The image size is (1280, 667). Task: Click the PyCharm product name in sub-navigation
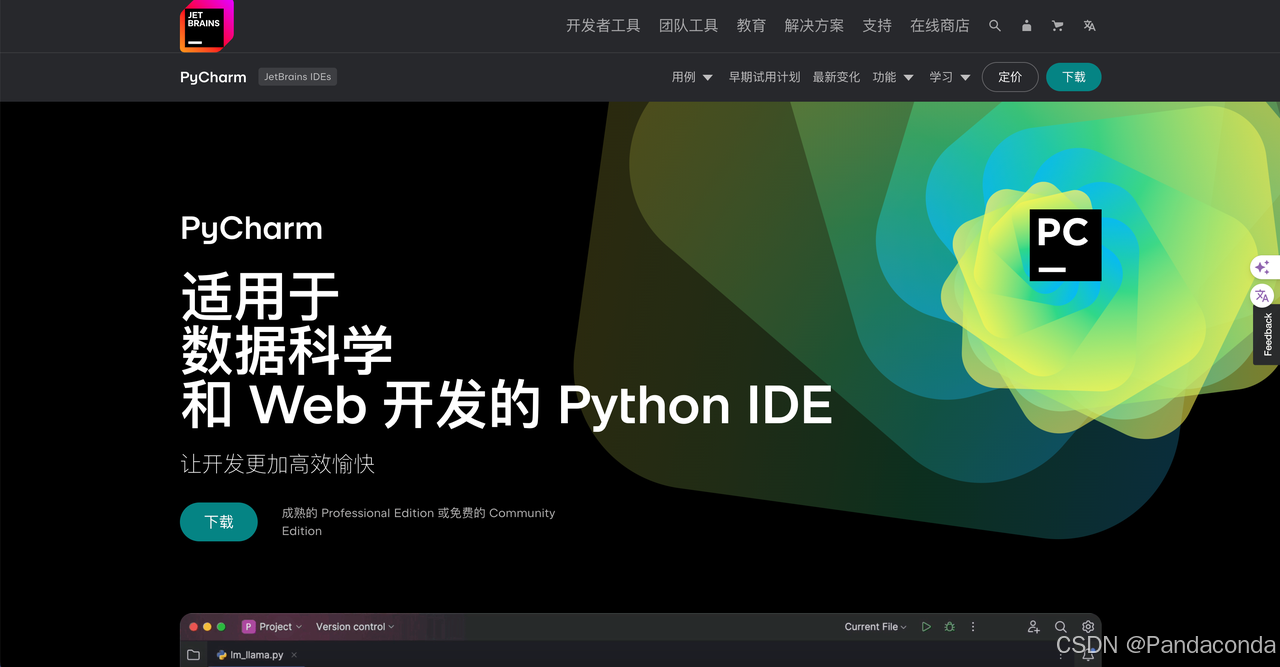pos(213,77)
